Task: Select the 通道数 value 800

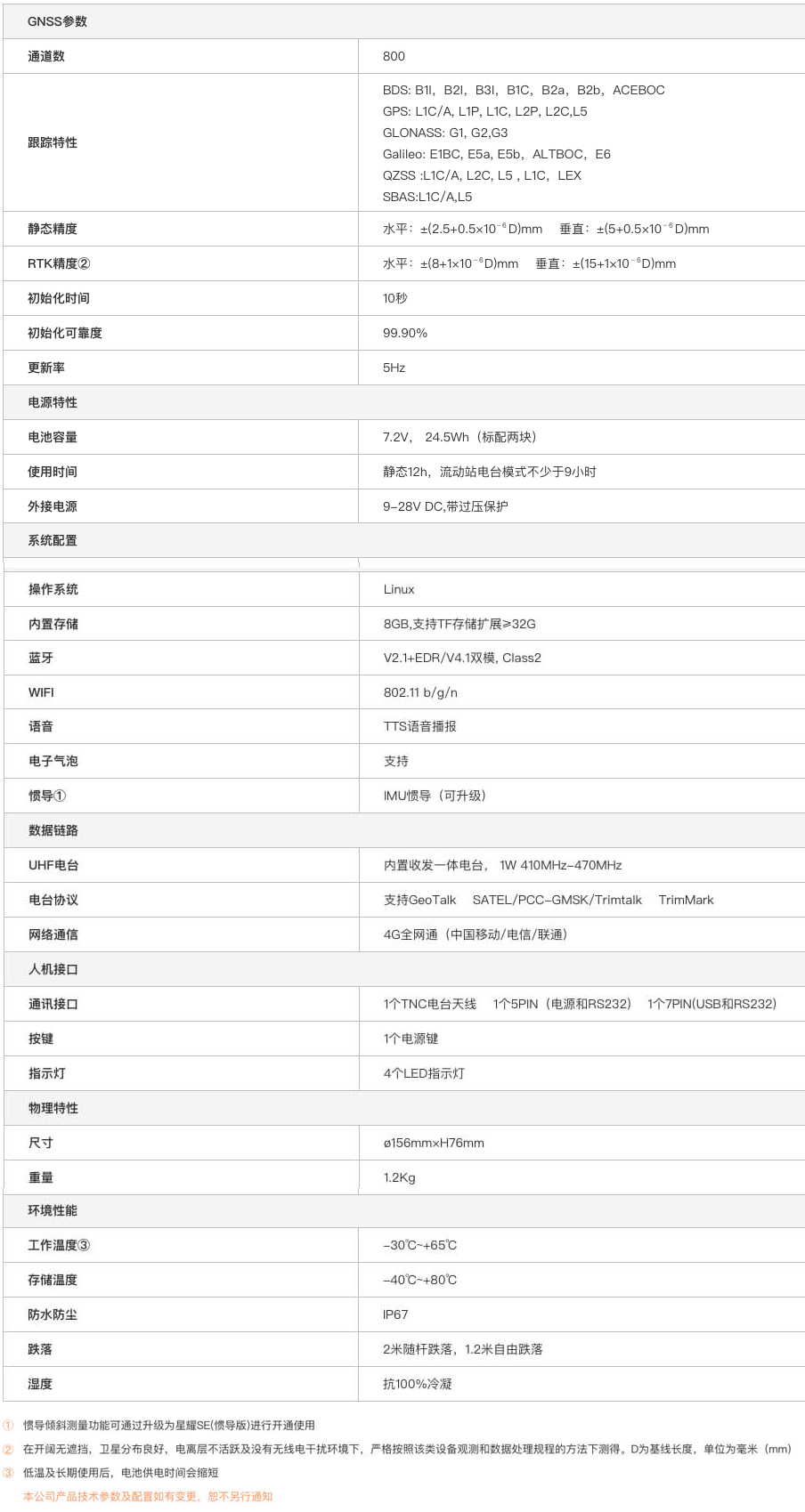Action: click(x=394, y=56)
